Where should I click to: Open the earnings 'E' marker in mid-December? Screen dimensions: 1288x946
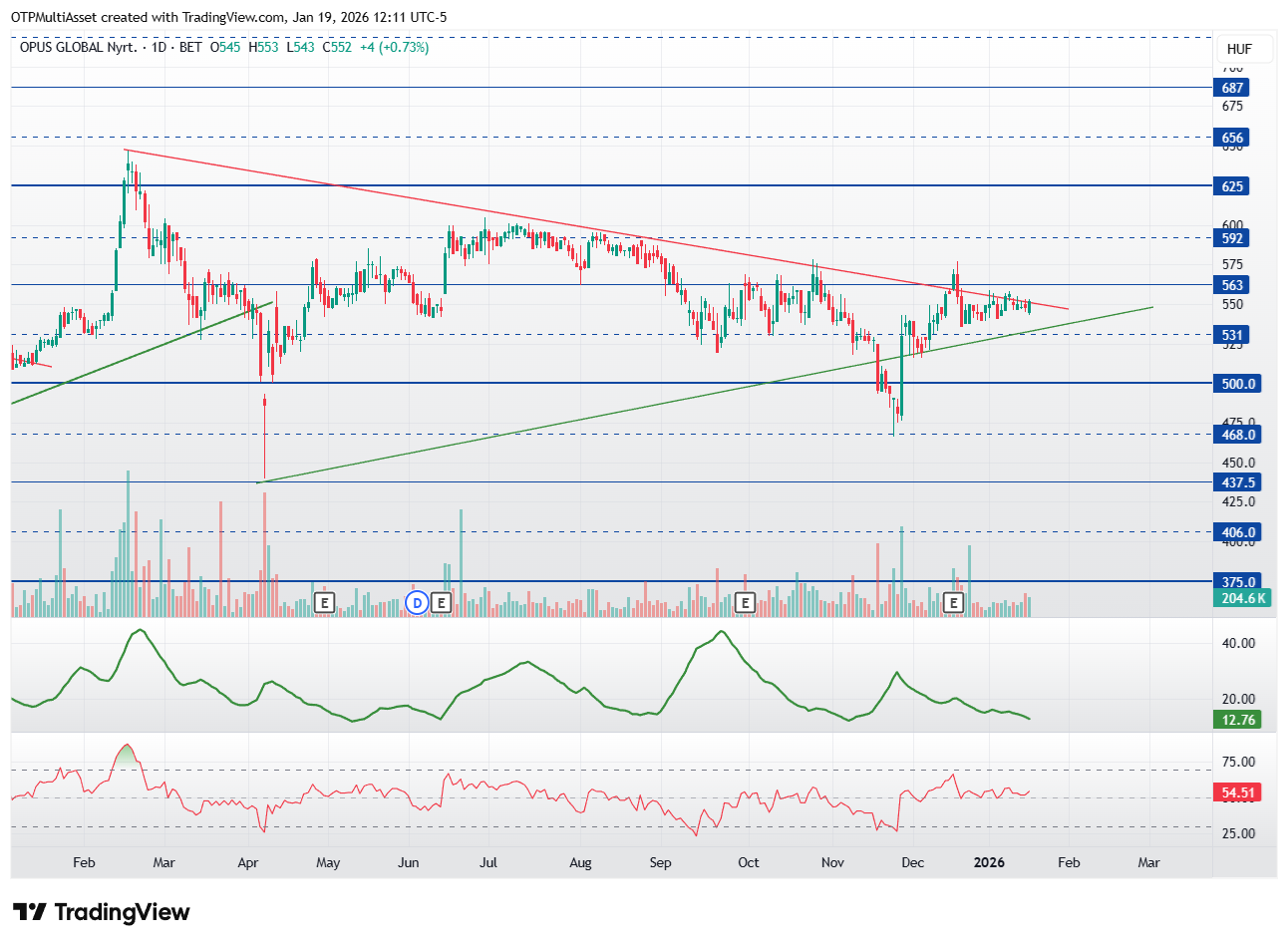point(954,602)
